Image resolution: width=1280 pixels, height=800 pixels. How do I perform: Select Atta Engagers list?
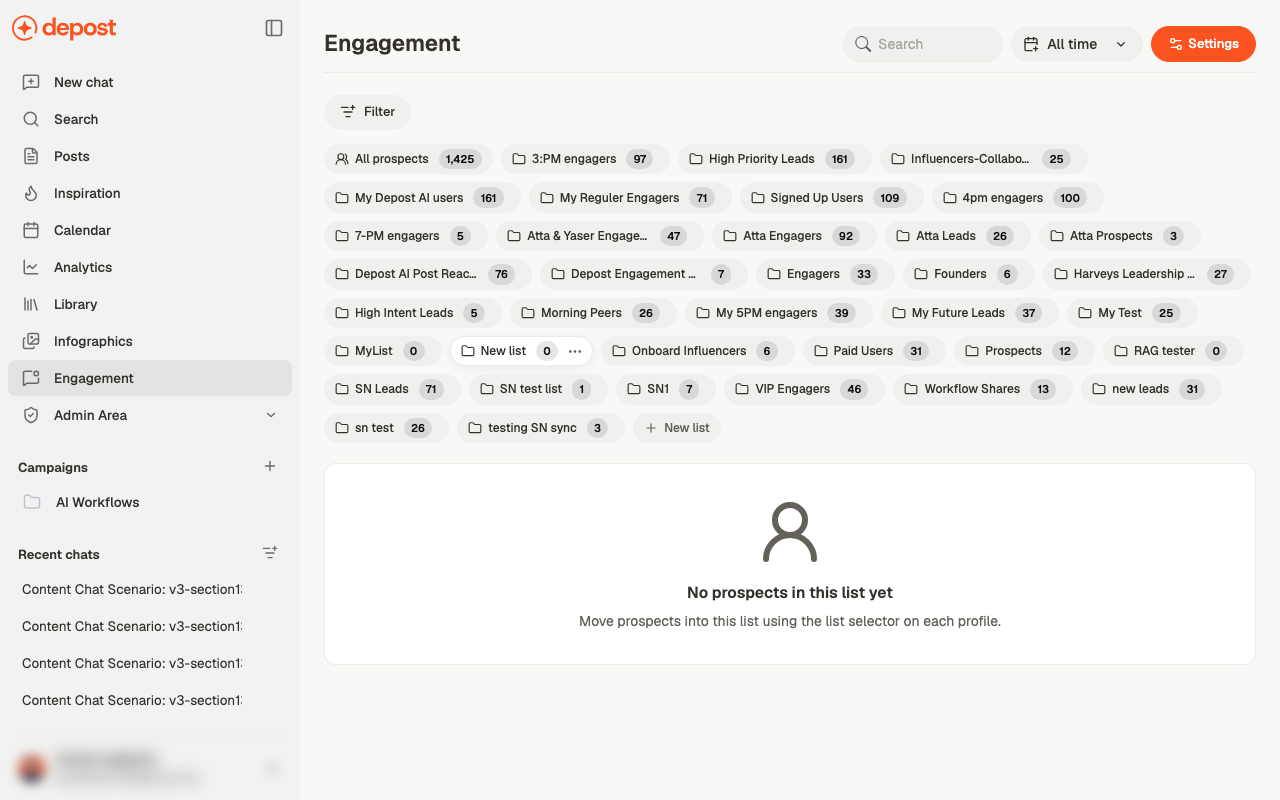point(794,236)
